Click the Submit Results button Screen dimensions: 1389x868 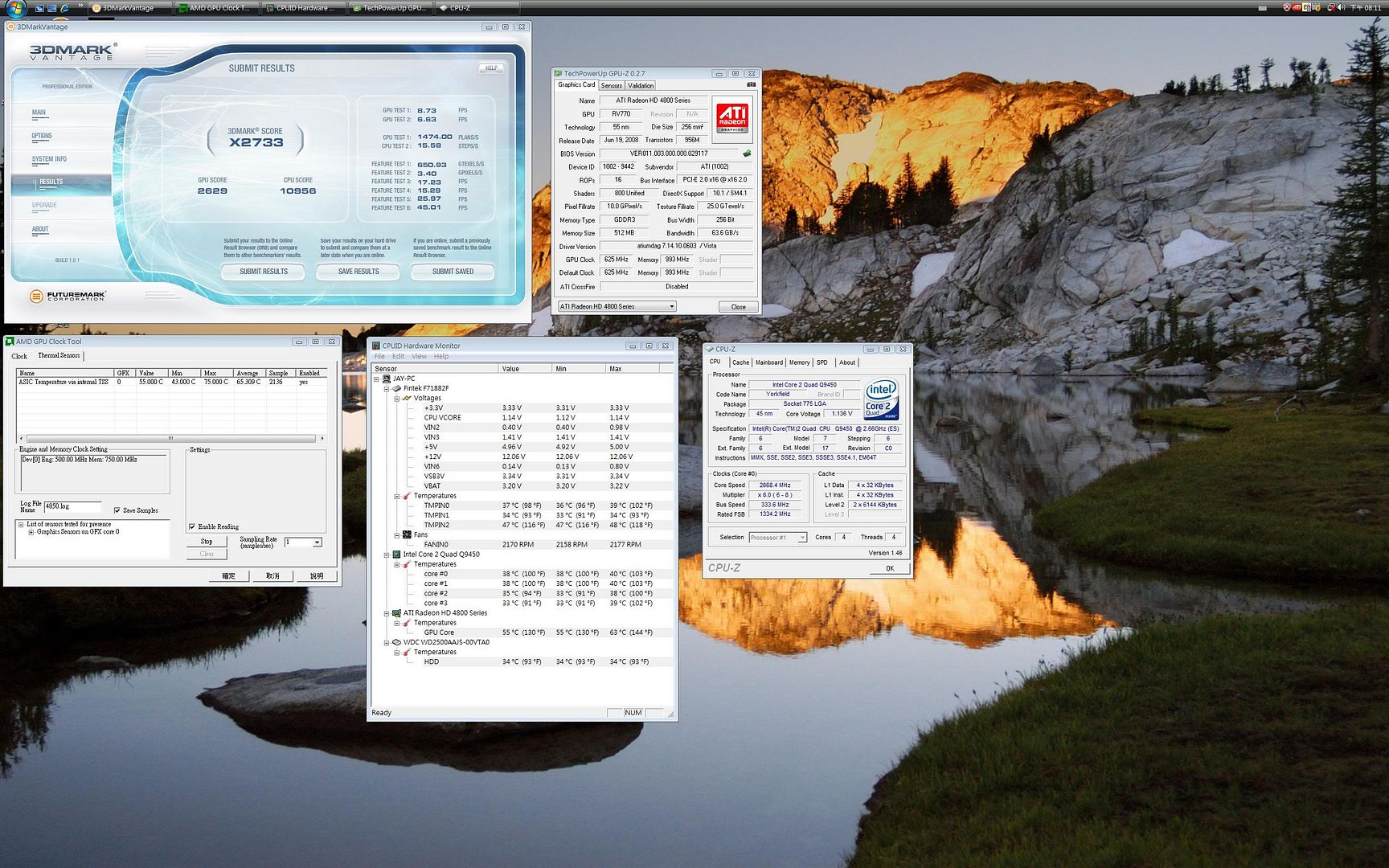coord(264,272)
